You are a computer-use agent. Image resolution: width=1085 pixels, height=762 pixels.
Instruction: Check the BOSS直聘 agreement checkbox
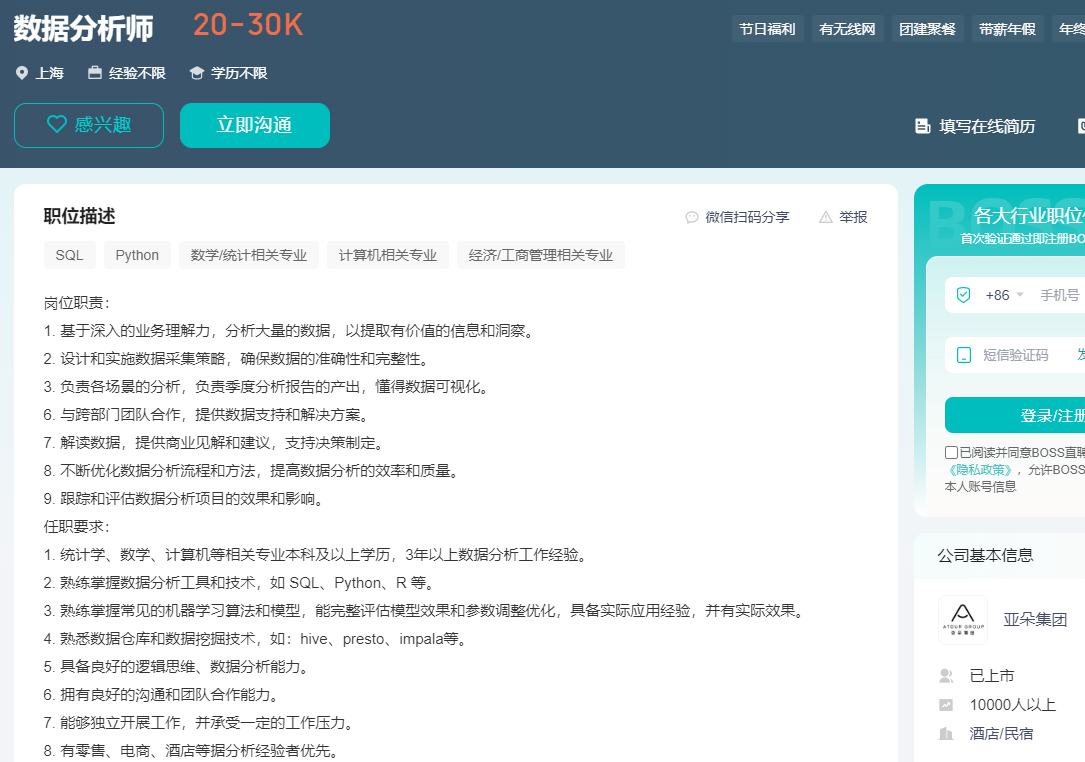pos(951,452)
